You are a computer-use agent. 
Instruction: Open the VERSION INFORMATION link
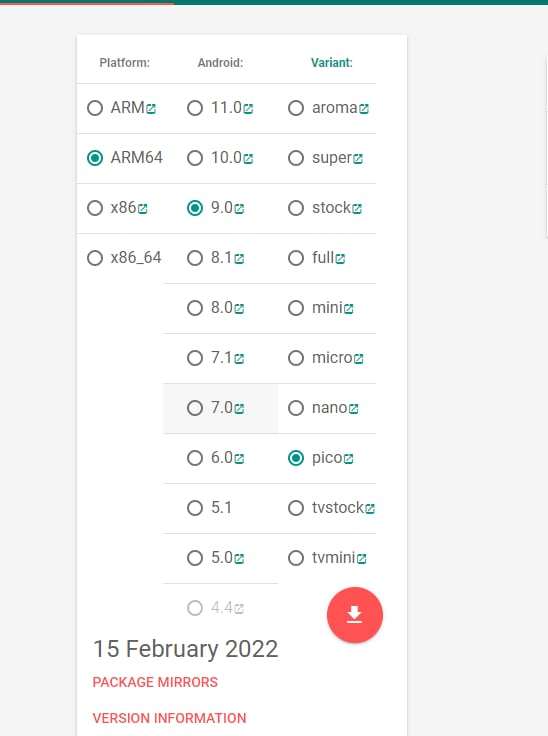pos(169,718)
